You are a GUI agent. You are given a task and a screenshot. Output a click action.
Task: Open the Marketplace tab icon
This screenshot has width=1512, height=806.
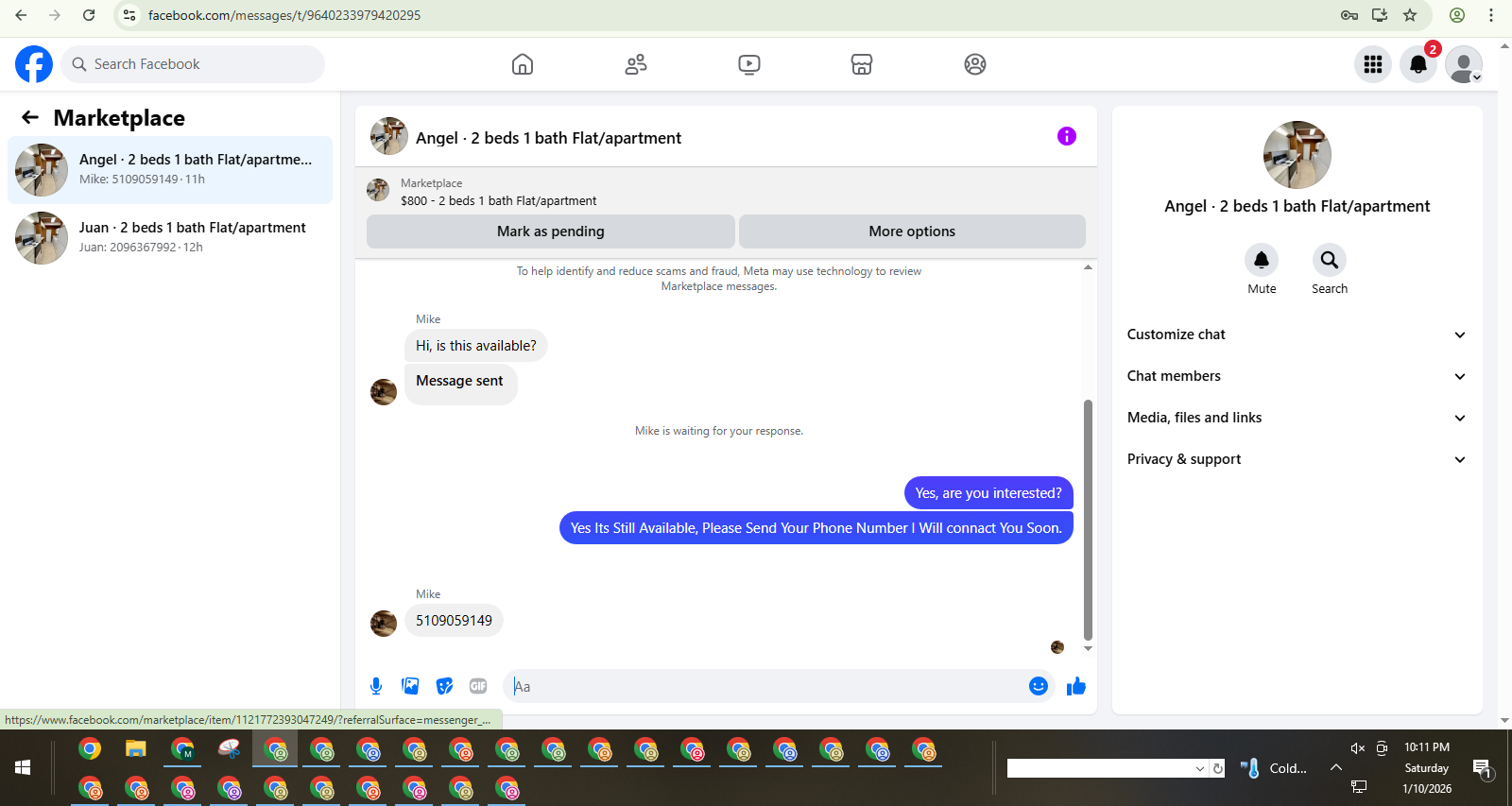click(x=862, y=64)
